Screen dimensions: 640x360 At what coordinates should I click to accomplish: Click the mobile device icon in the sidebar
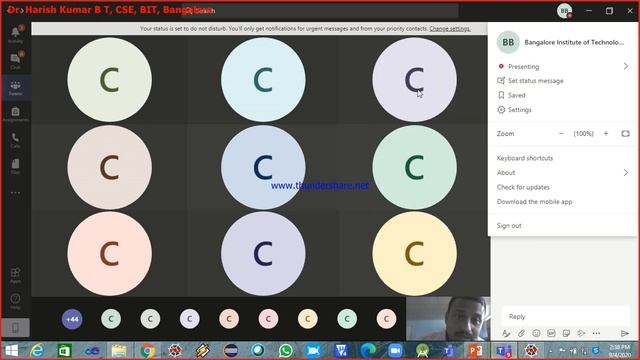(x=16, y=328)
